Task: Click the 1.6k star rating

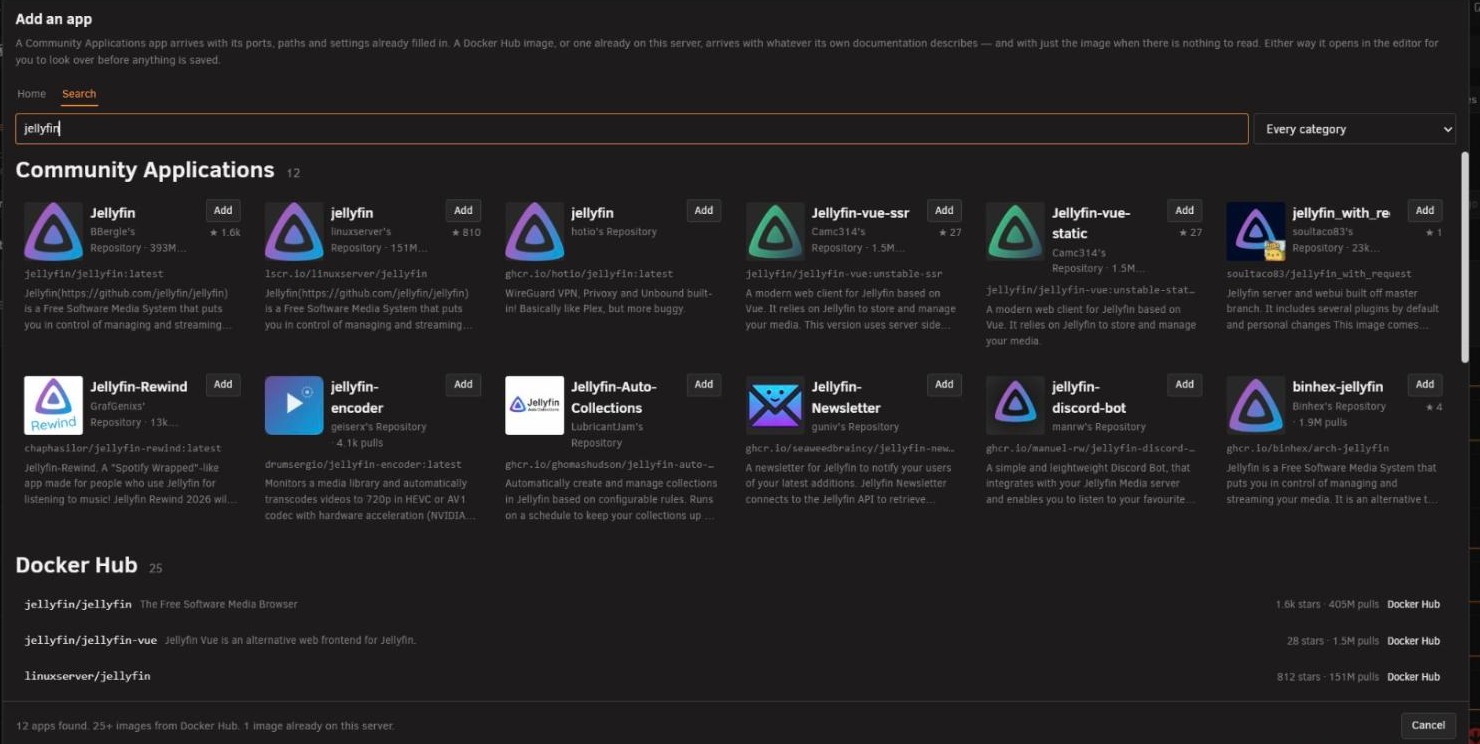Action: click(225, 232)
